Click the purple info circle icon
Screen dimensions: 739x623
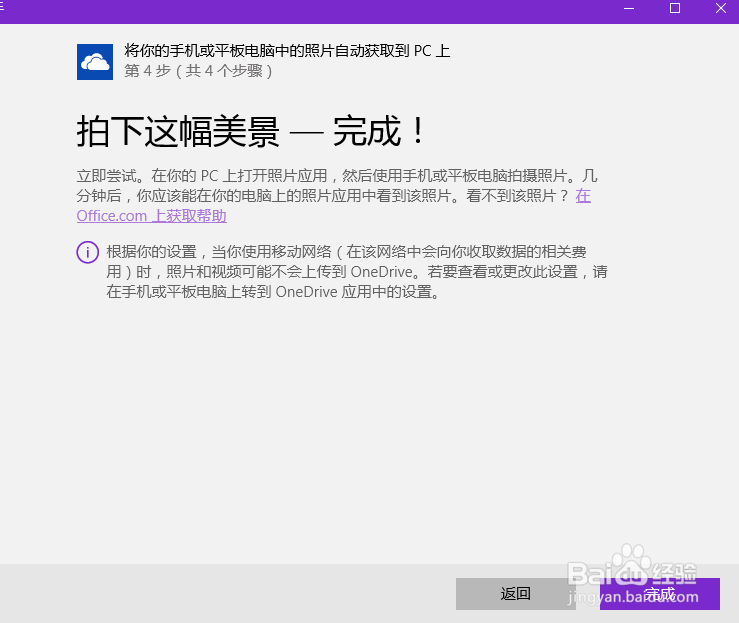point(88,252)
